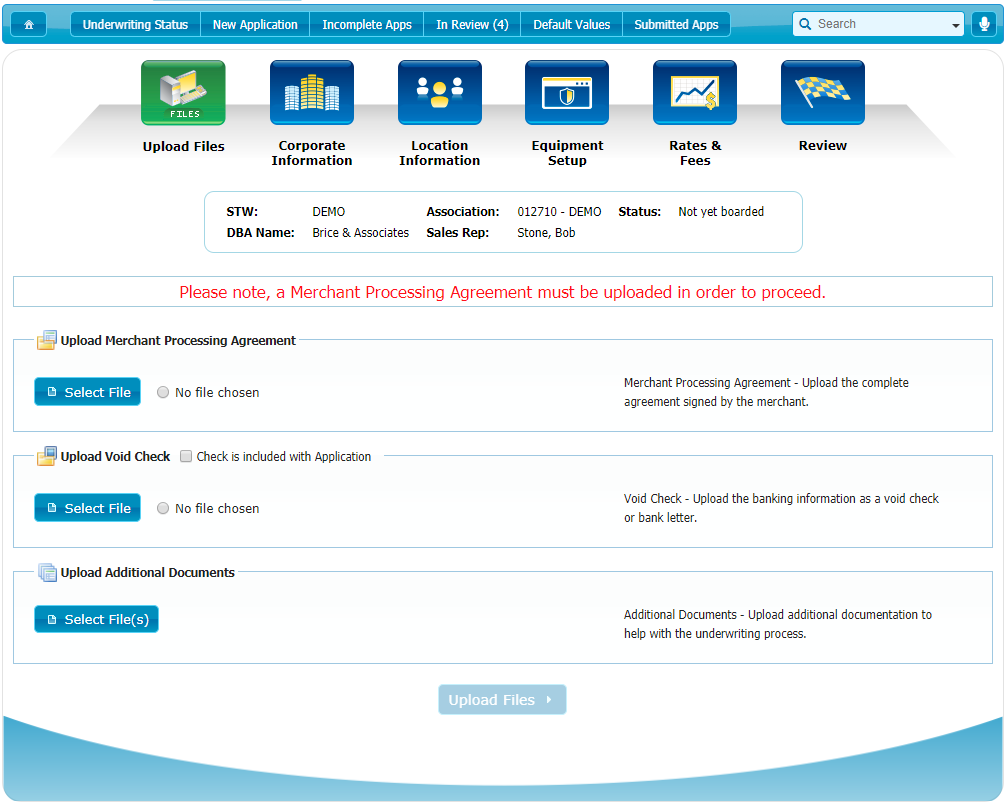1007x805 pixels.
Task: Select the Rates & Fees chart icon
Action: click(x=695, y=93)
